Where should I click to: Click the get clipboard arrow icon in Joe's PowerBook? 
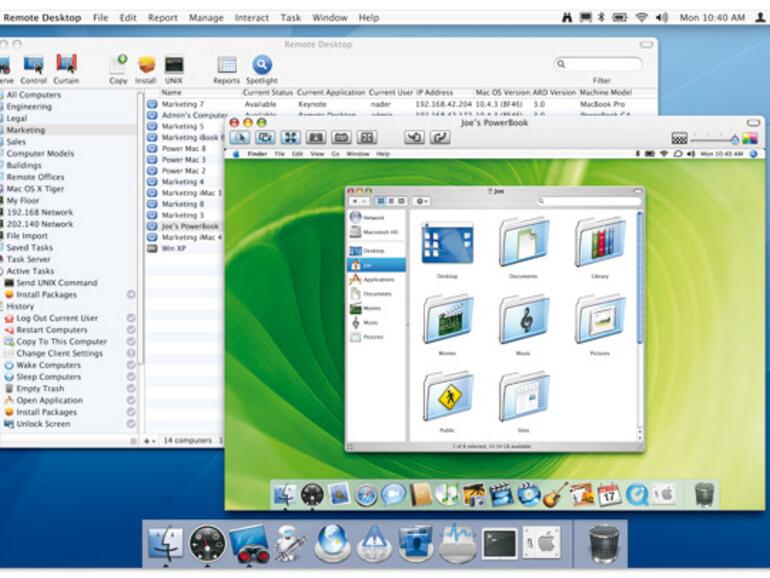click(414, 137)
